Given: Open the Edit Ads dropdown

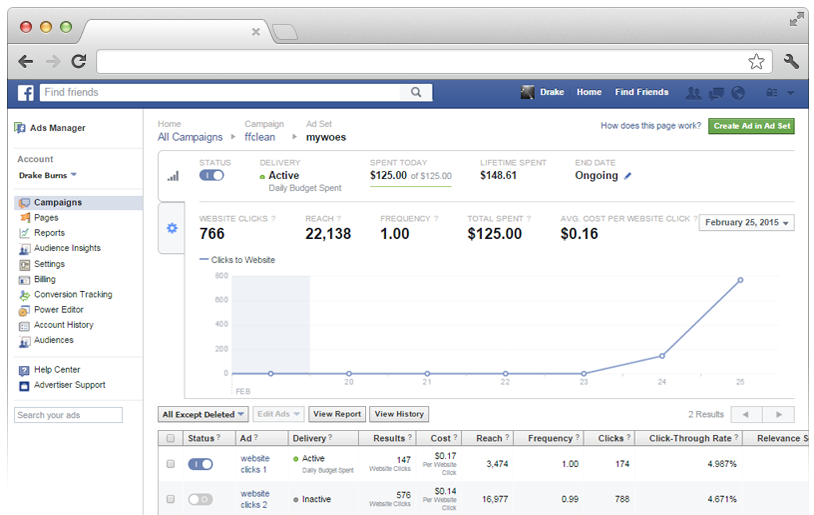Looking at the screenshot, I should (278, 414).
